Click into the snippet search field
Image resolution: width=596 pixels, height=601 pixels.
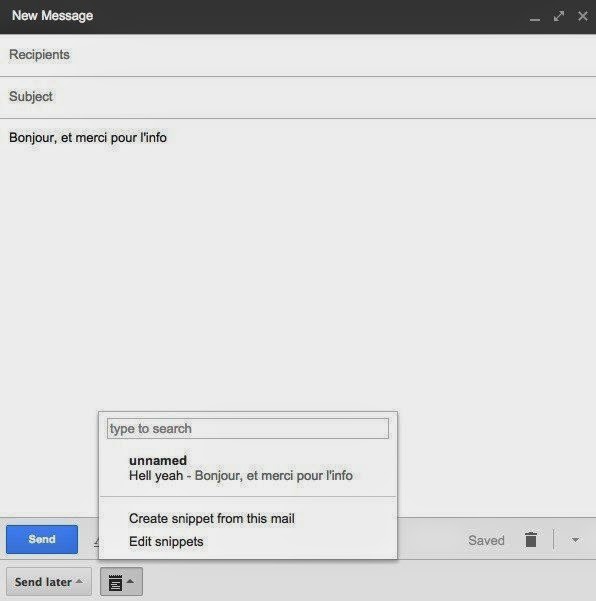click(248, 429)
